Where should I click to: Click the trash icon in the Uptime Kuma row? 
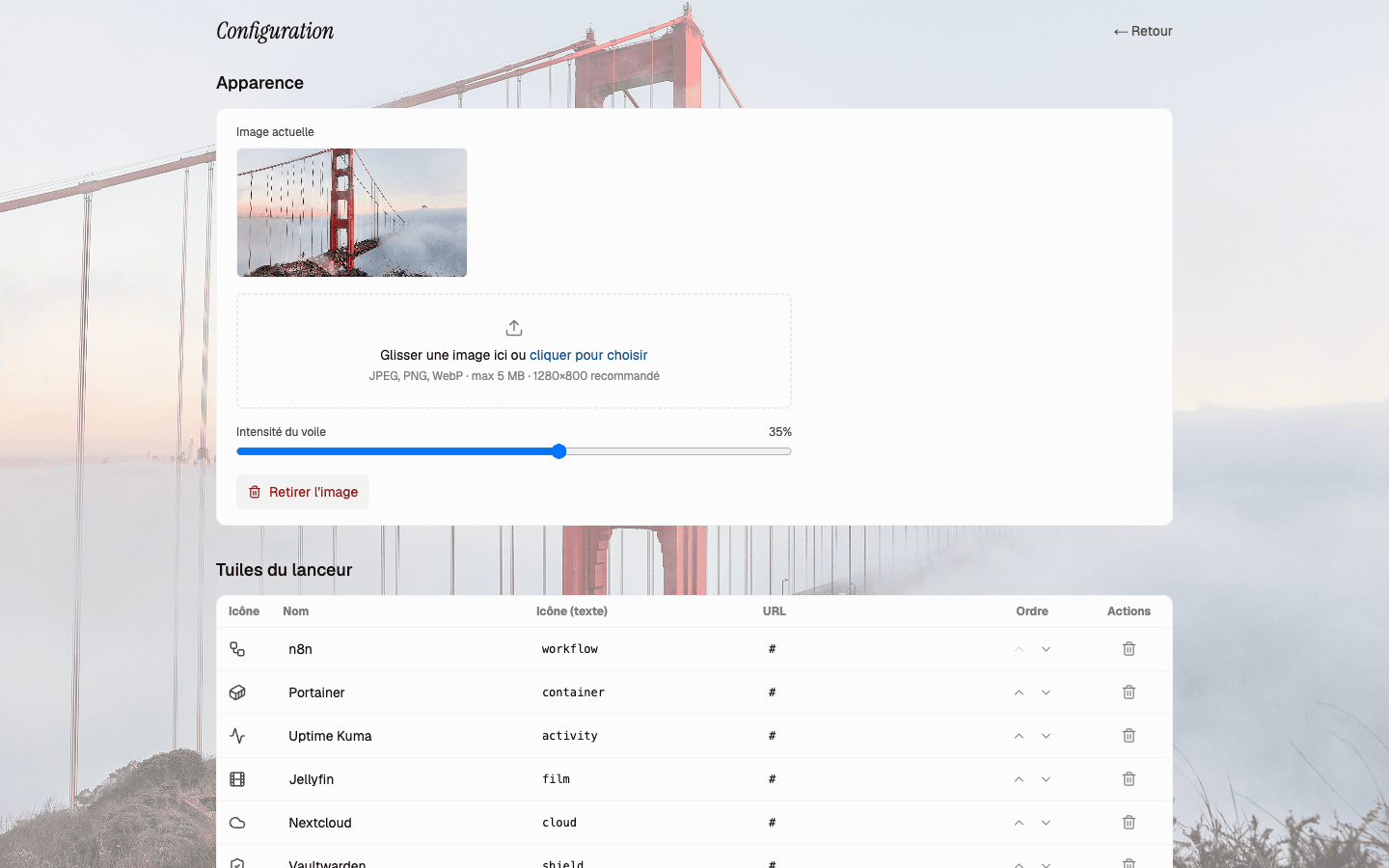1129,736
